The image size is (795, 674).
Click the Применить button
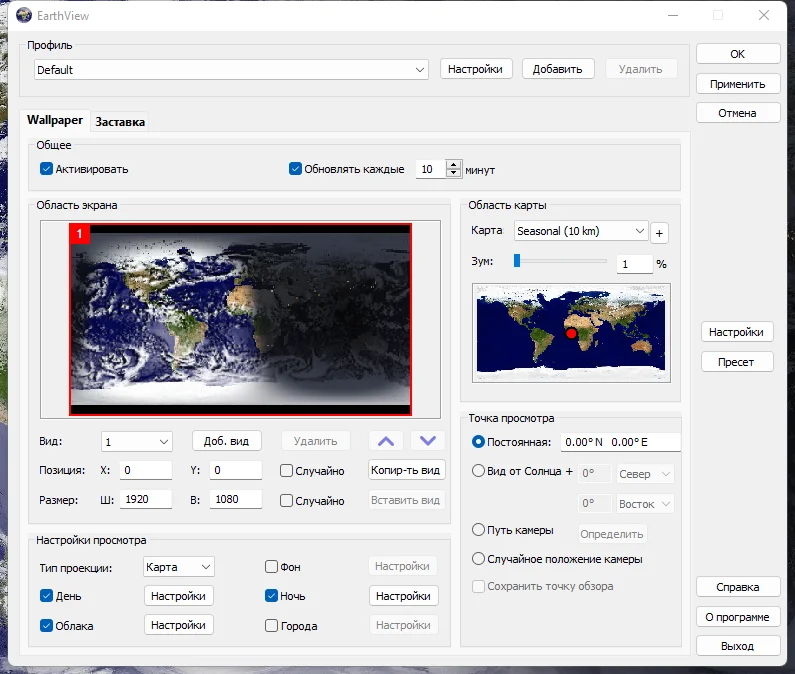point(738,84)
